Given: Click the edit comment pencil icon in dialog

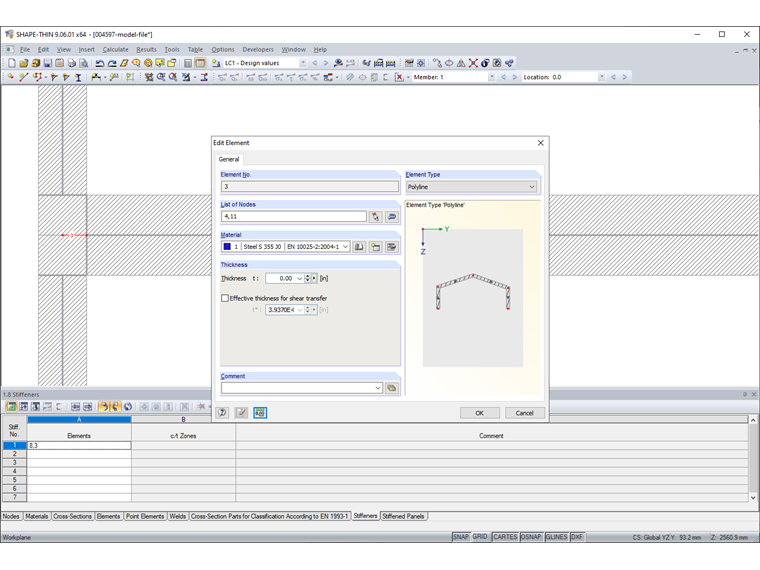Looking at the screenshot, I should click(x=241, y=412).
